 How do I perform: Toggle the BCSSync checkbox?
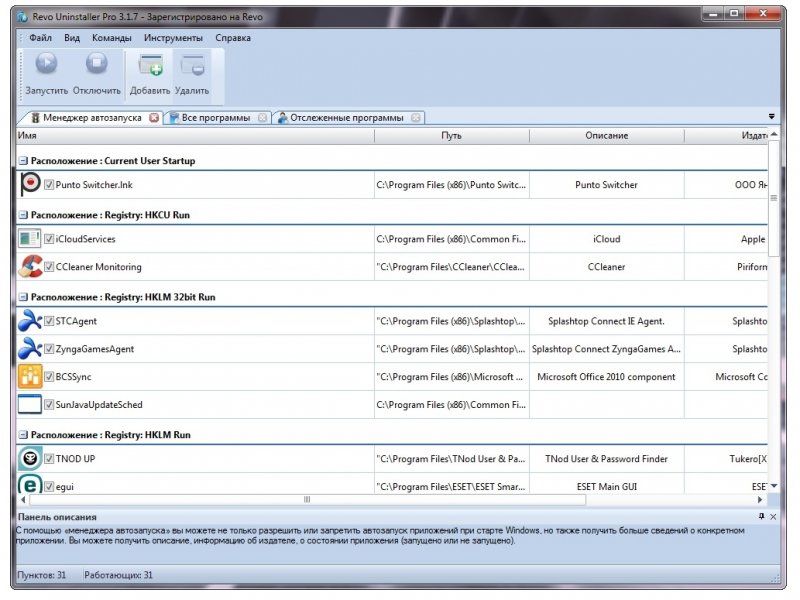point(49,377)
